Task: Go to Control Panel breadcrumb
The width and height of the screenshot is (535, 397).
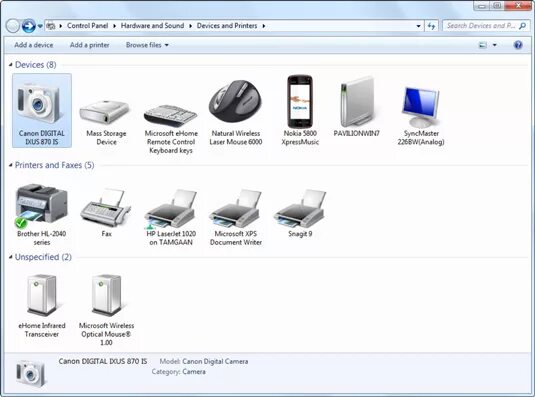Action: (x=87, y=26)
